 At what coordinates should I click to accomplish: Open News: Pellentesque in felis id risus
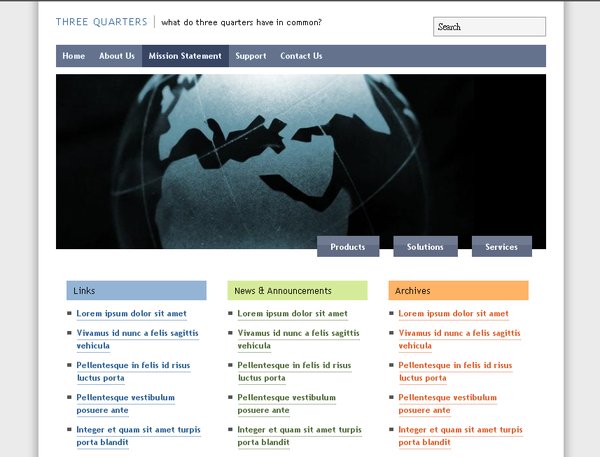pos(294,371)
